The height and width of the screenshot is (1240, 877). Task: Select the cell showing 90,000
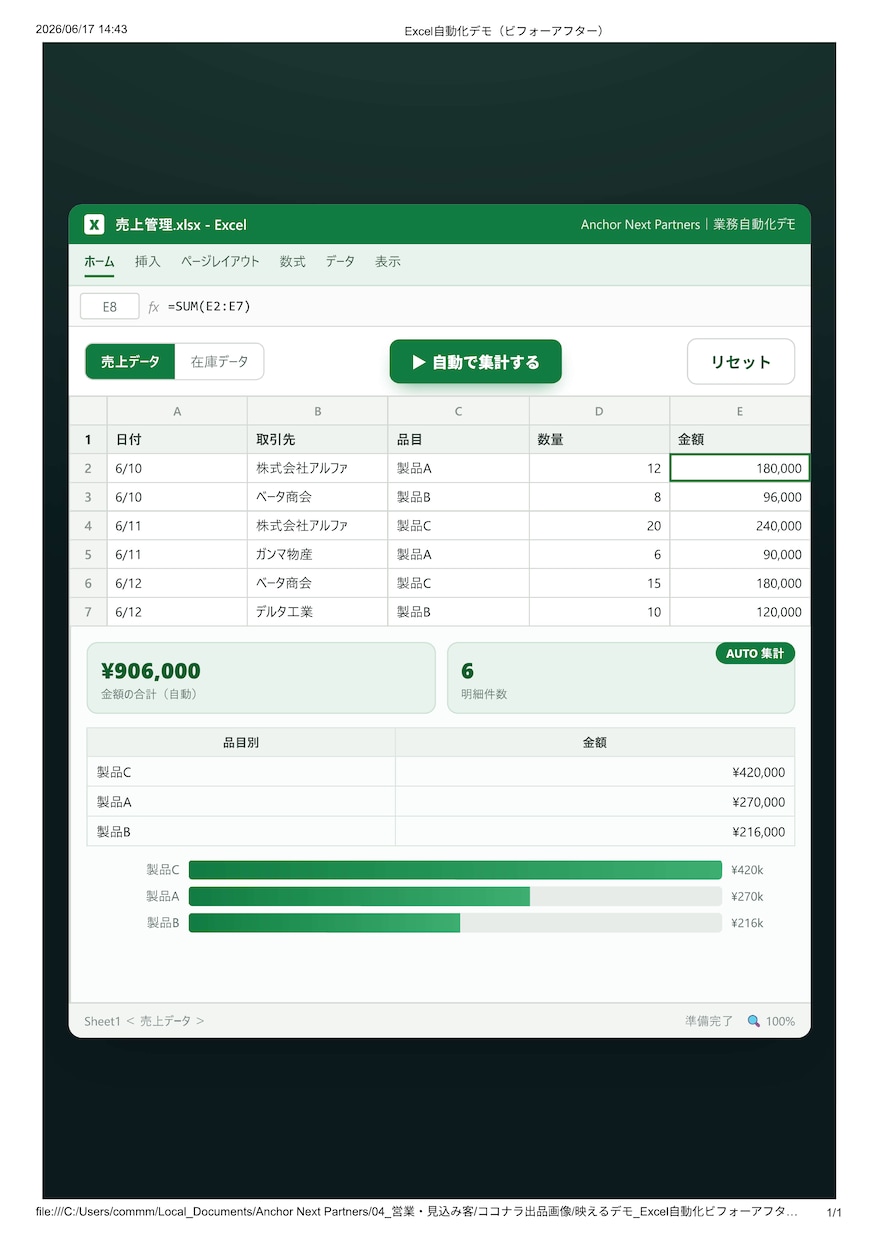[740, 554]
